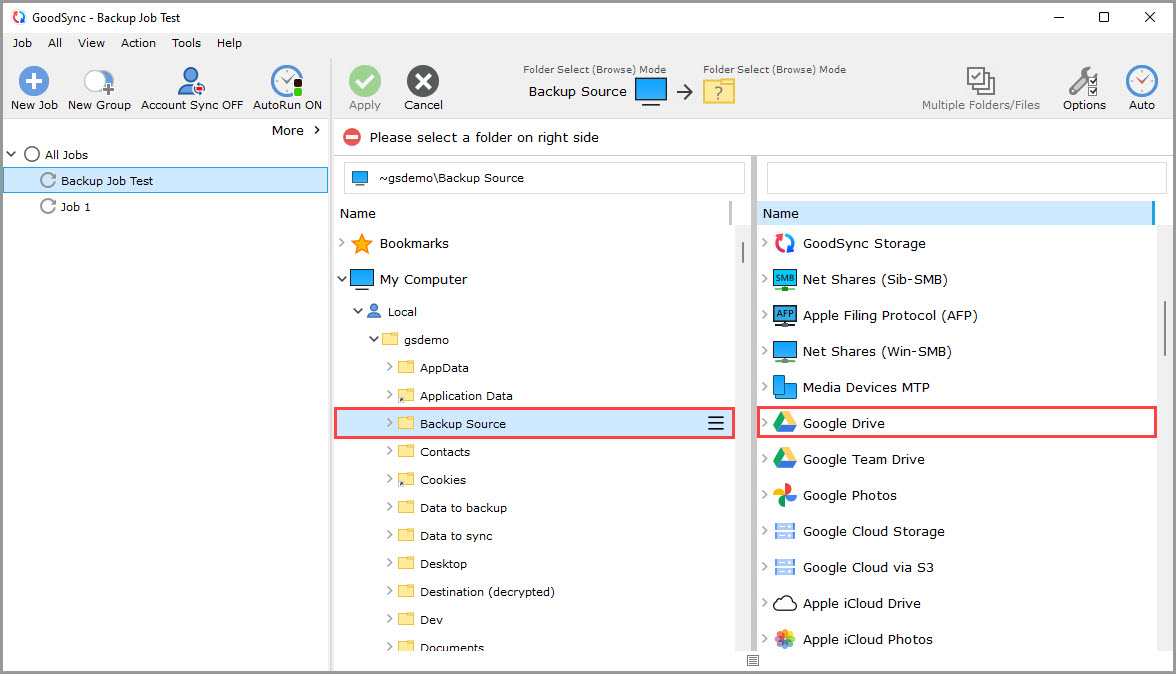The image size is (1176, 674).
Task: Select the All Jobs radio circle
Action: coord(32,154)
